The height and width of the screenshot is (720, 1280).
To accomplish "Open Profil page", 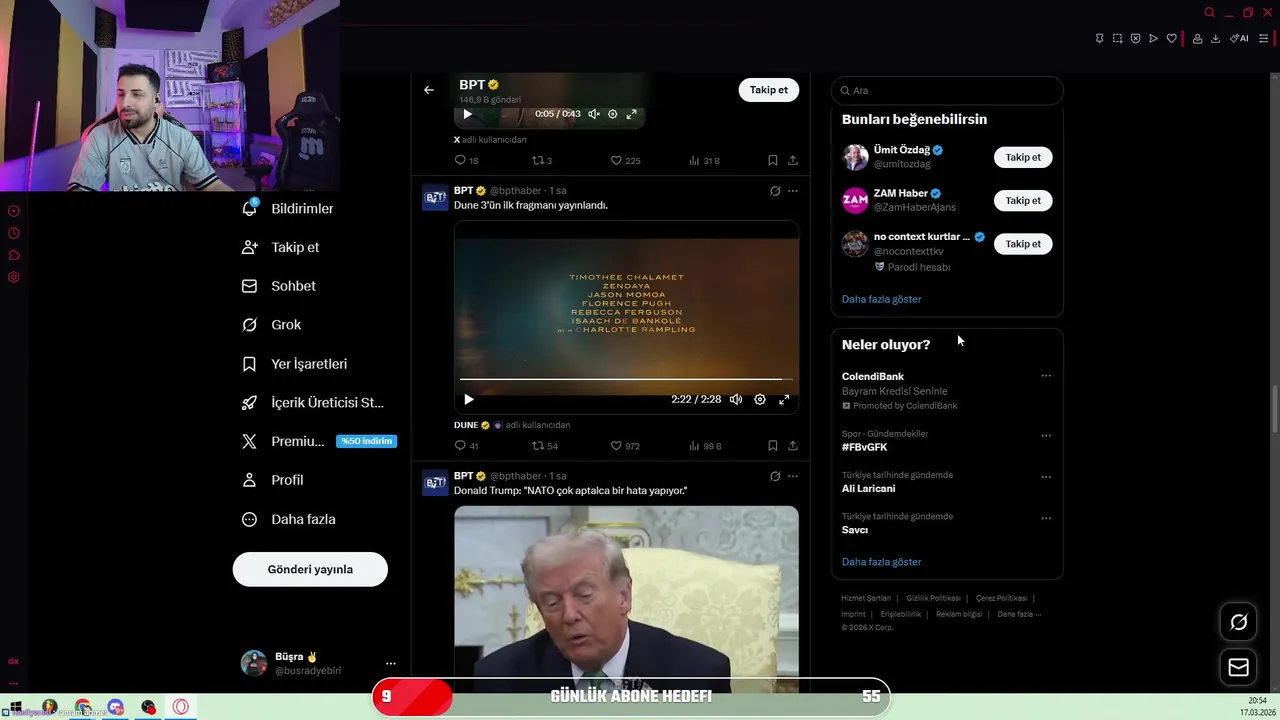I will pos(272,480).
